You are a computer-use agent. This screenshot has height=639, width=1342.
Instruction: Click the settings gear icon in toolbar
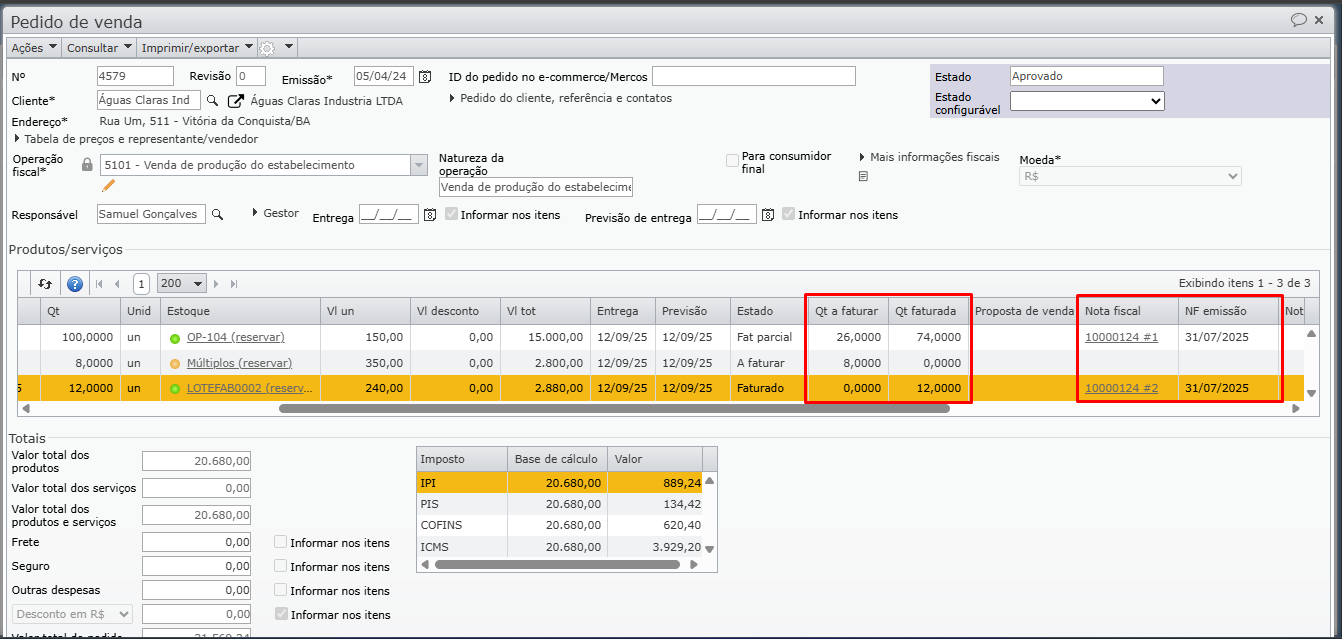click(267, 48)
